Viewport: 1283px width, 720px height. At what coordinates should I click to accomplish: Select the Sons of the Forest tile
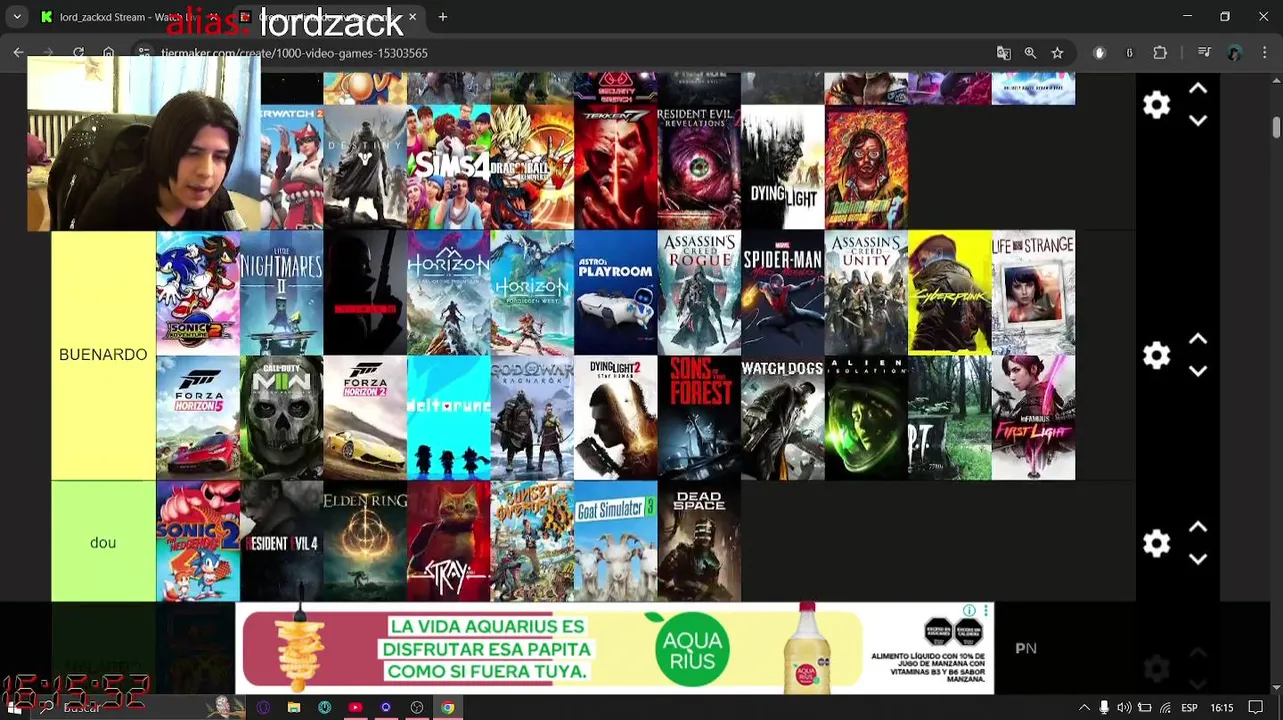[699, 418]
